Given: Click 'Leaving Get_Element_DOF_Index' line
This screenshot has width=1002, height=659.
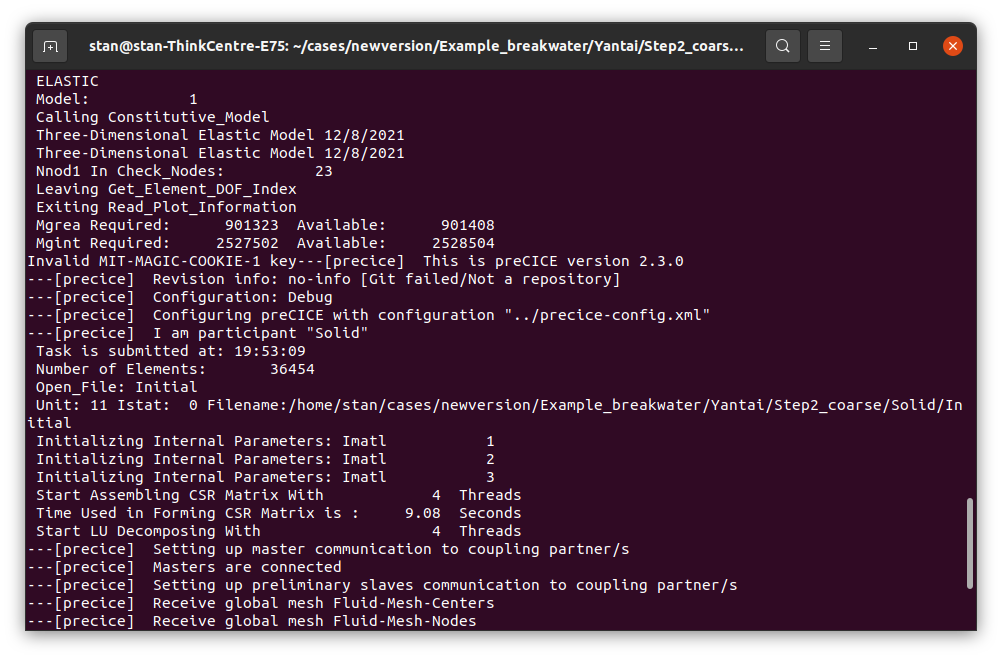Looking at the screenshot, I should pos(166,189).
